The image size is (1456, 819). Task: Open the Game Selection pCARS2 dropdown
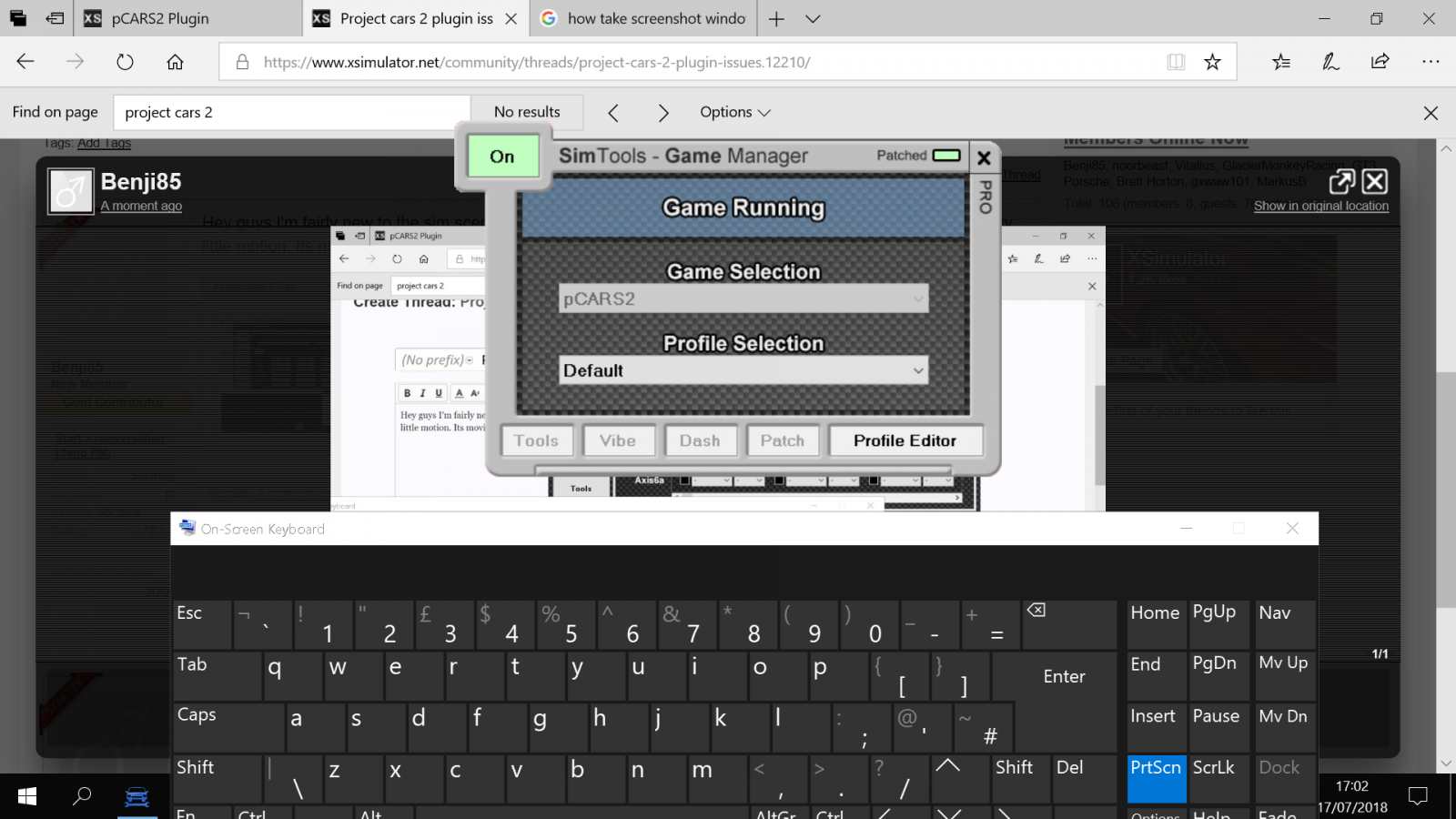click(743, 298)
